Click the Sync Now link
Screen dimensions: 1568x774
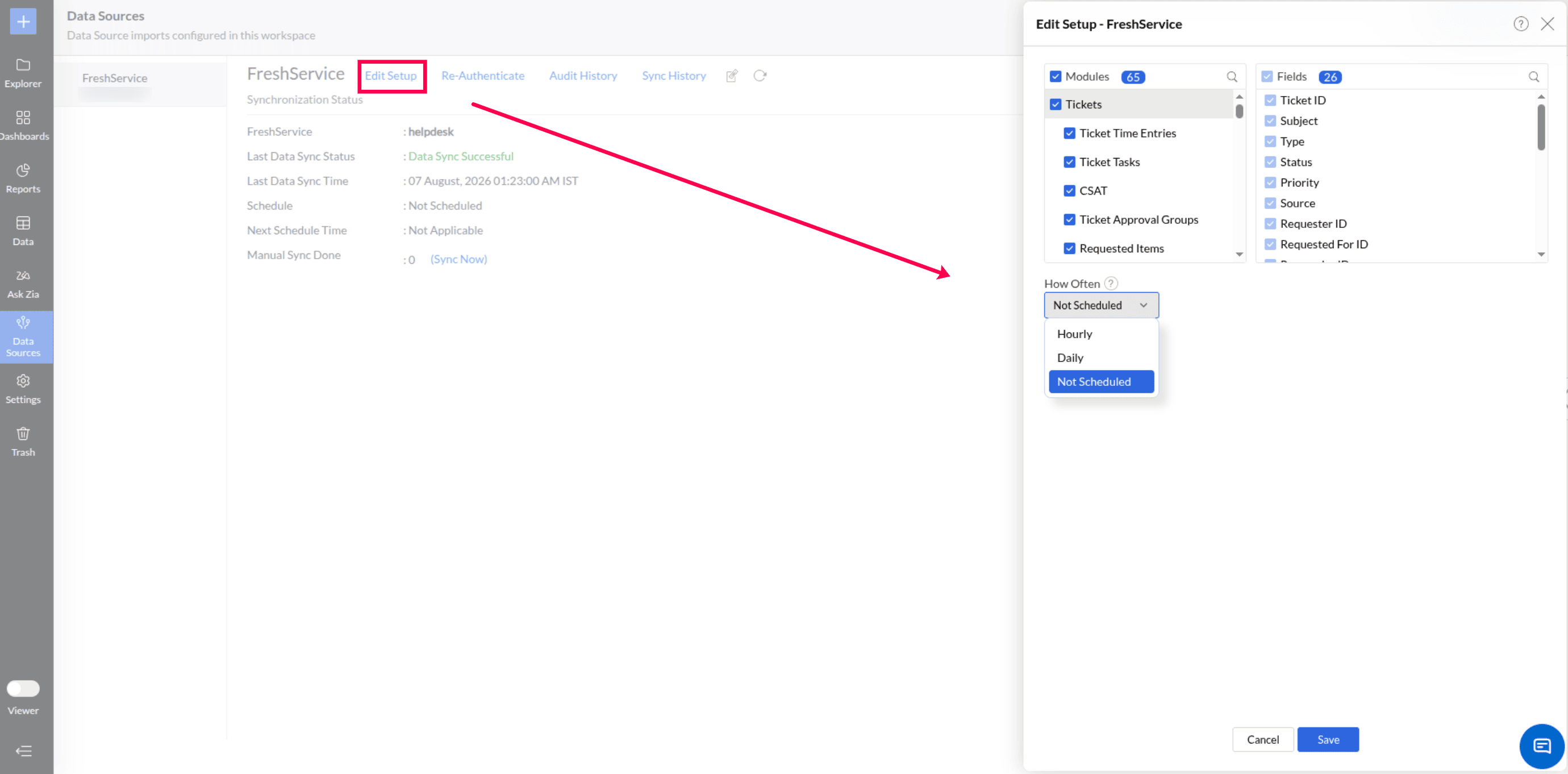(458, 259)
